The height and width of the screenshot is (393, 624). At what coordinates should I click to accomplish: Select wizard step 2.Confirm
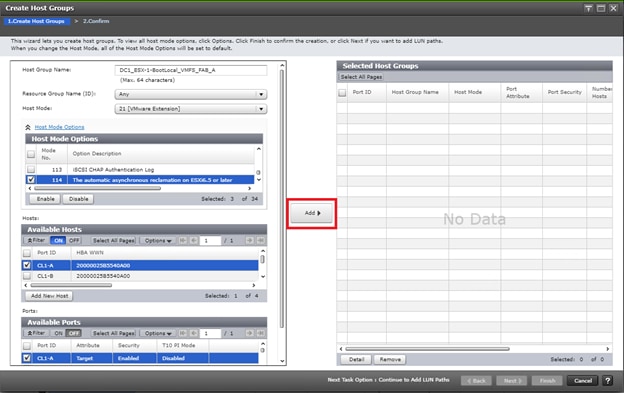[x=96, y=21]
